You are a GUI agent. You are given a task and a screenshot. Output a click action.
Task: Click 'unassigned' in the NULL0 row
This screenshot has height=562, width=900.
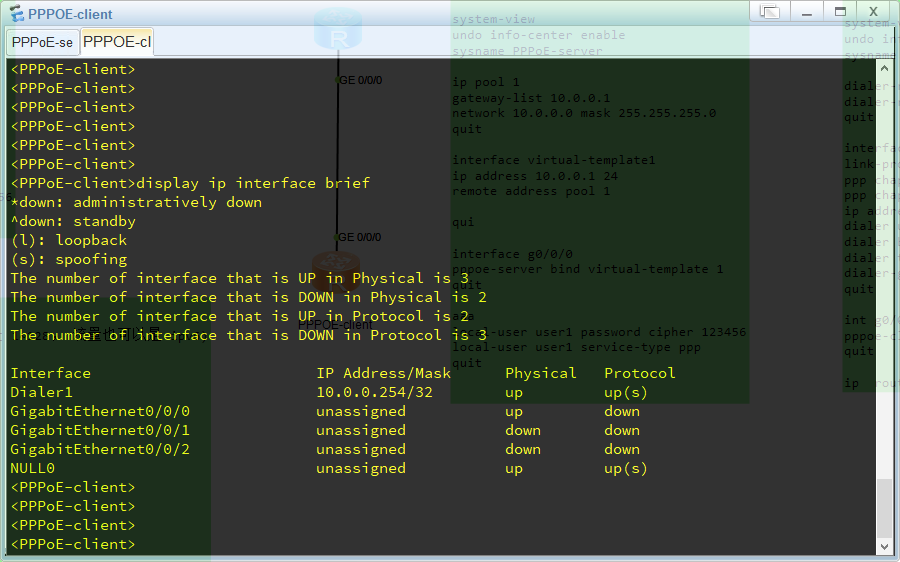click(361, 468)
